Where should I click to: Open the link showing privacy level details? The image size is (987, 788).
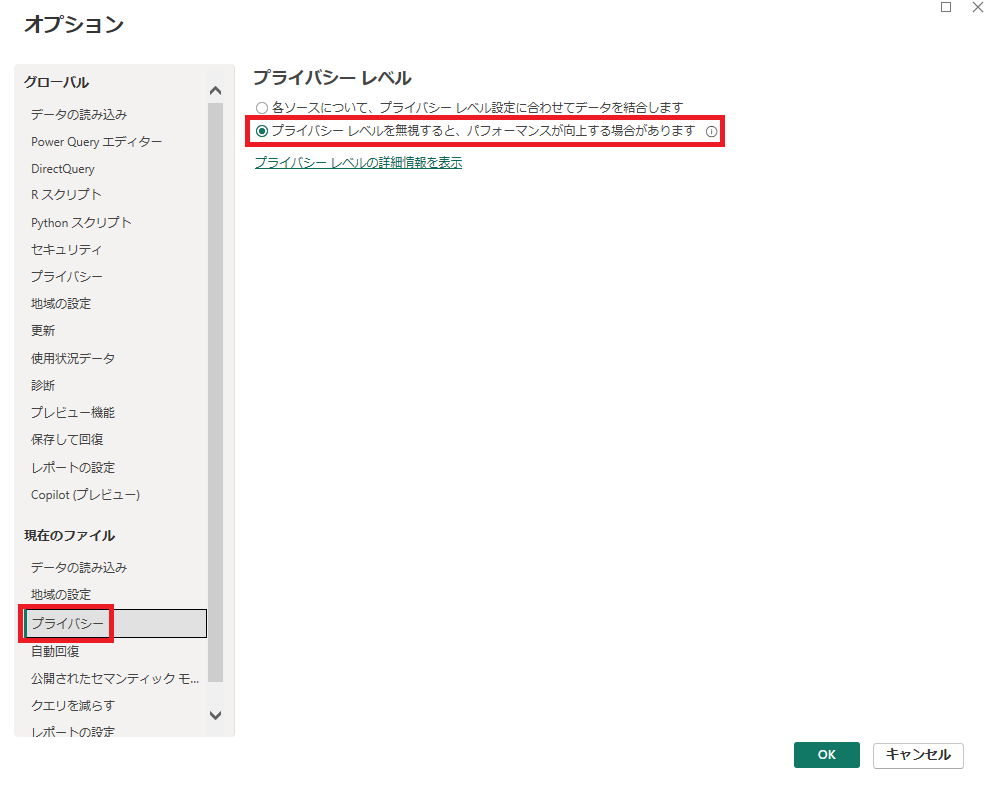click(358, 162)
